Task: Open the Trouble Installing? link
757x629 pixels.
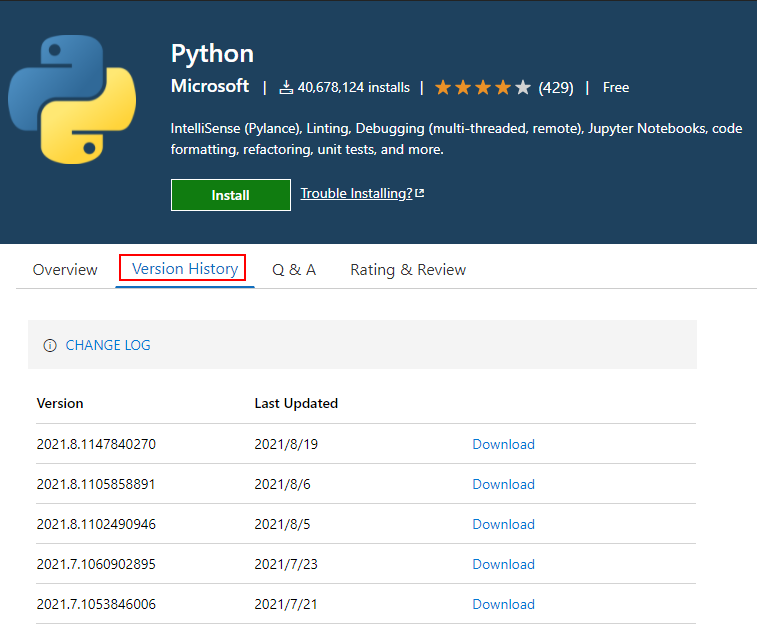Action: (356, 194)
